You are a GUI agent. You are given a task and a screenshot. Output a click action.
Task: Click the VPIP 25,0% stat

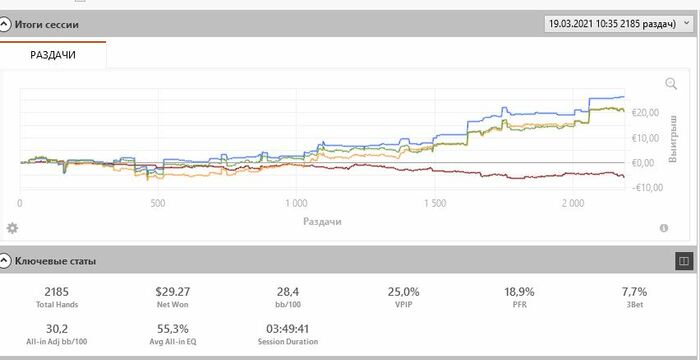click(x=404, y=297)
